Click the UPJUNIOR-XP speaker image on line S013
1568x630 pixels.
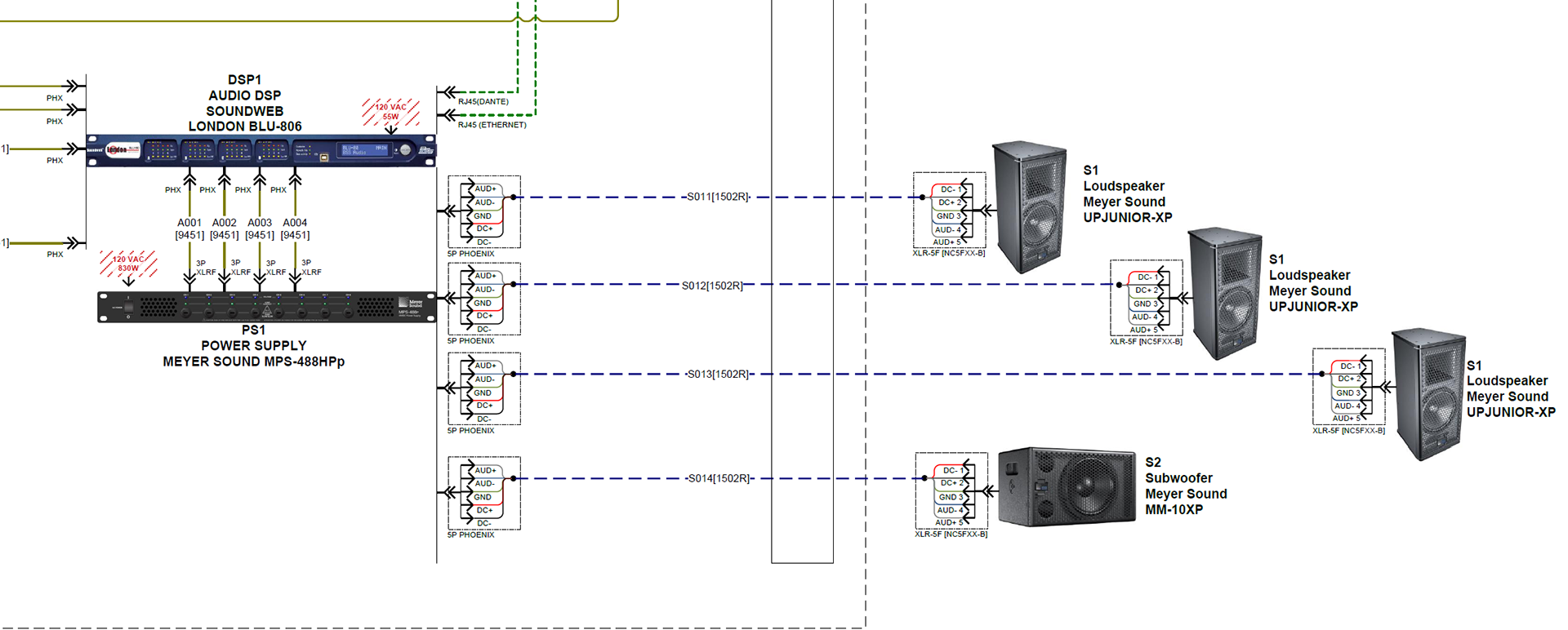pos(1429,395)
